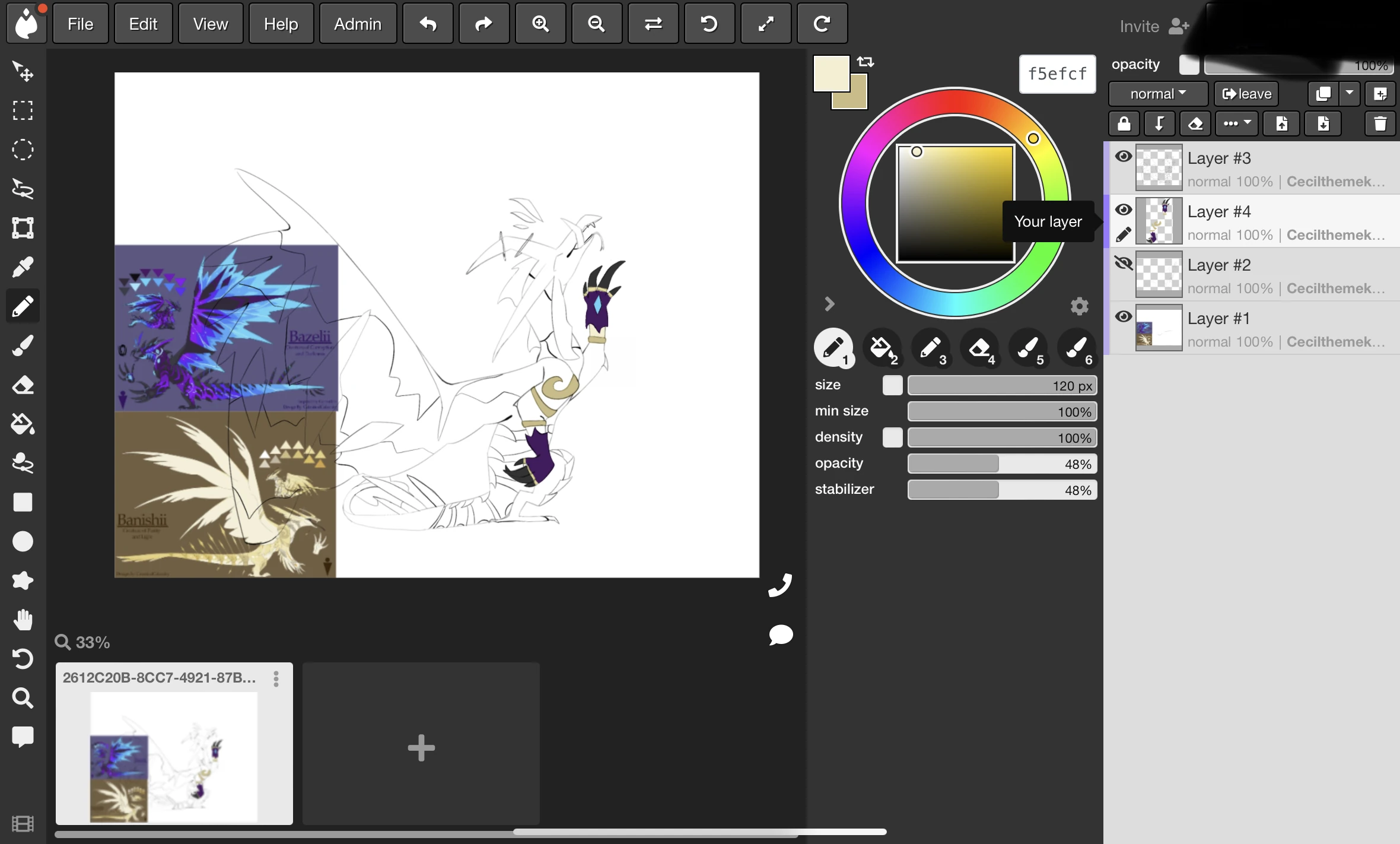Click the leave button
The width and height of the screenshot is (1400, 844).
pyautogui.click(x=1245, y=93)
